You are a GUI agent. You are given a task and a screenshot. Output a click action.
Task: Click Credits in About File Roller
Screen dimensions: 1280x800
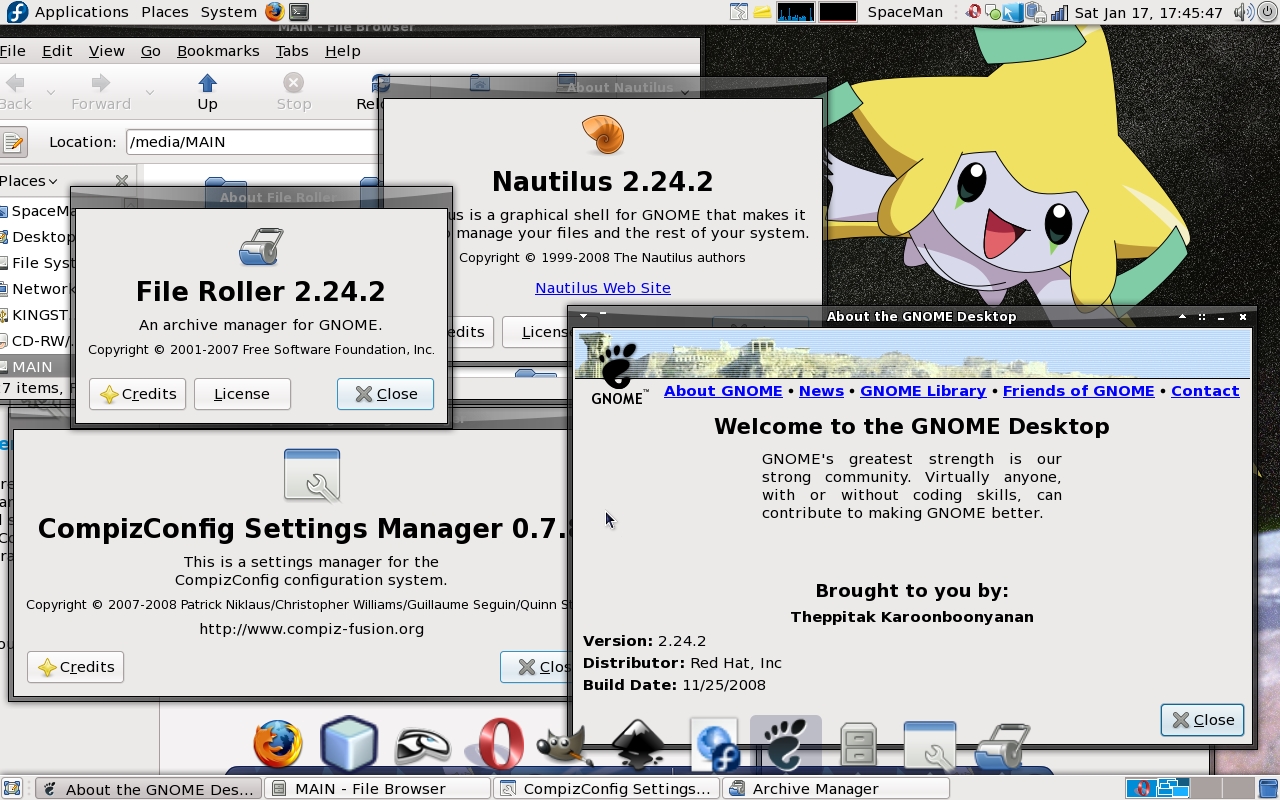[x=138, y=394]
